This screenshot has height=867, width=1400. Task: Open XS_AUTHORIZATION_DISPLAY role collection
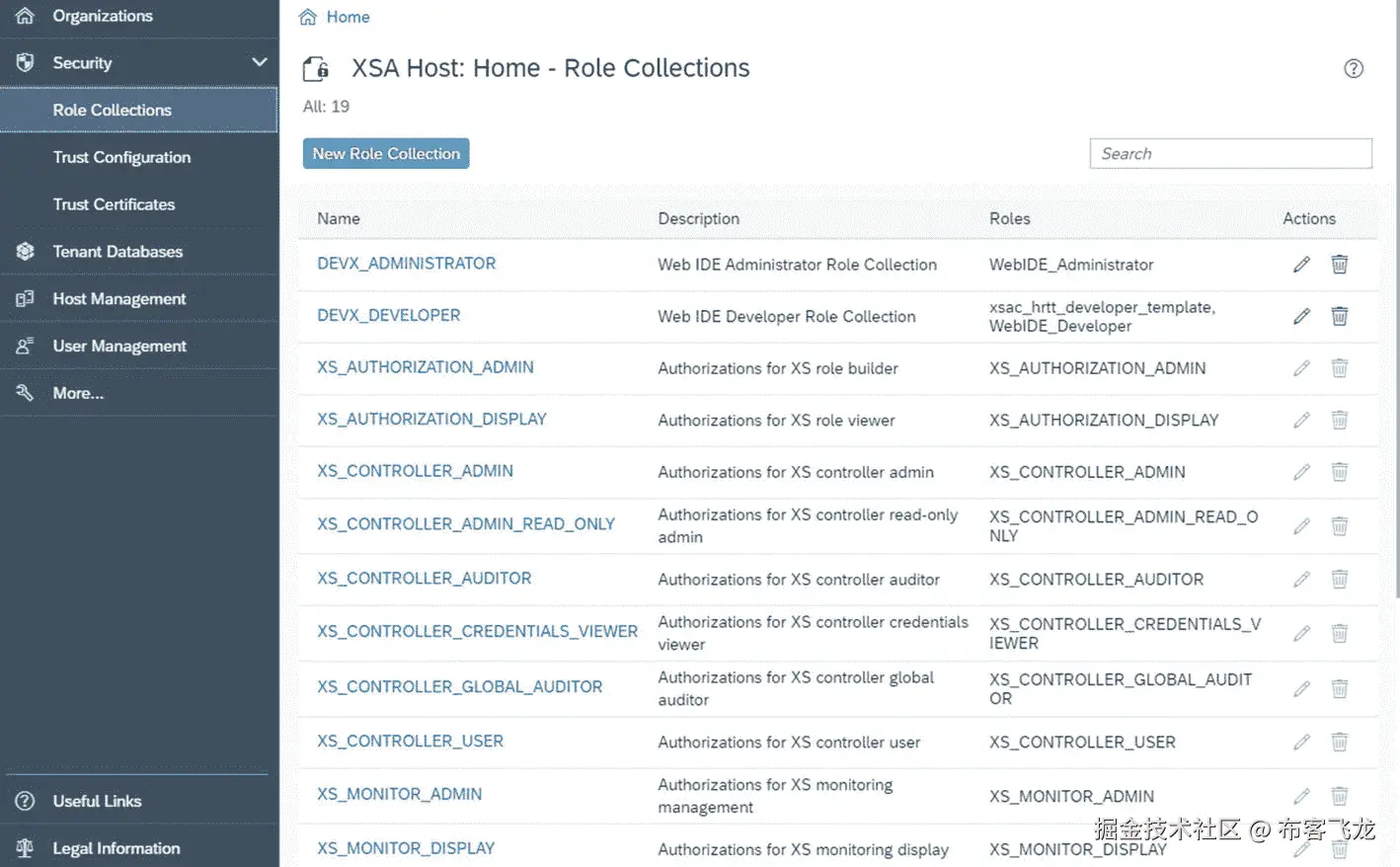(431, 419)
